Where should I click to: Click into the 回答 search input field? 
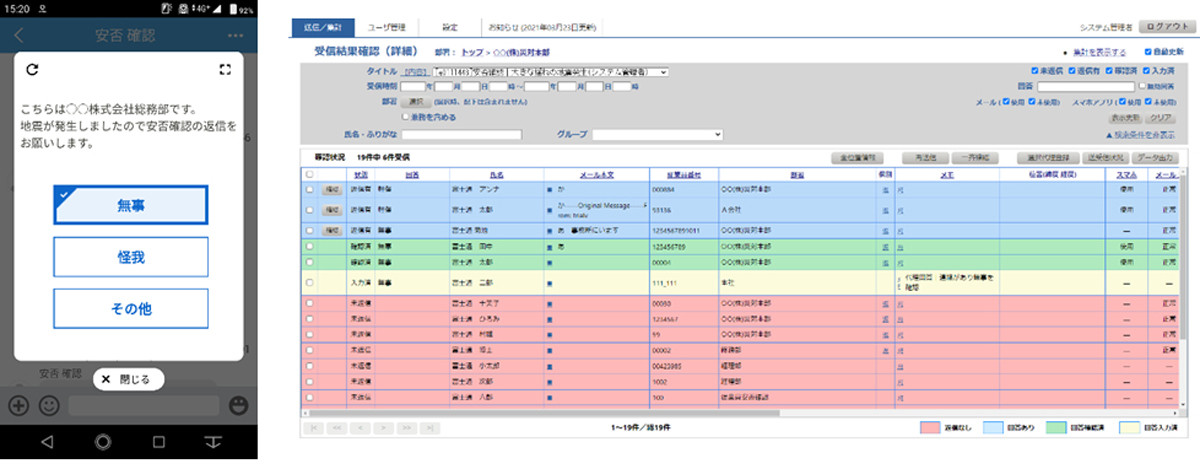[x=1085, y=87]
